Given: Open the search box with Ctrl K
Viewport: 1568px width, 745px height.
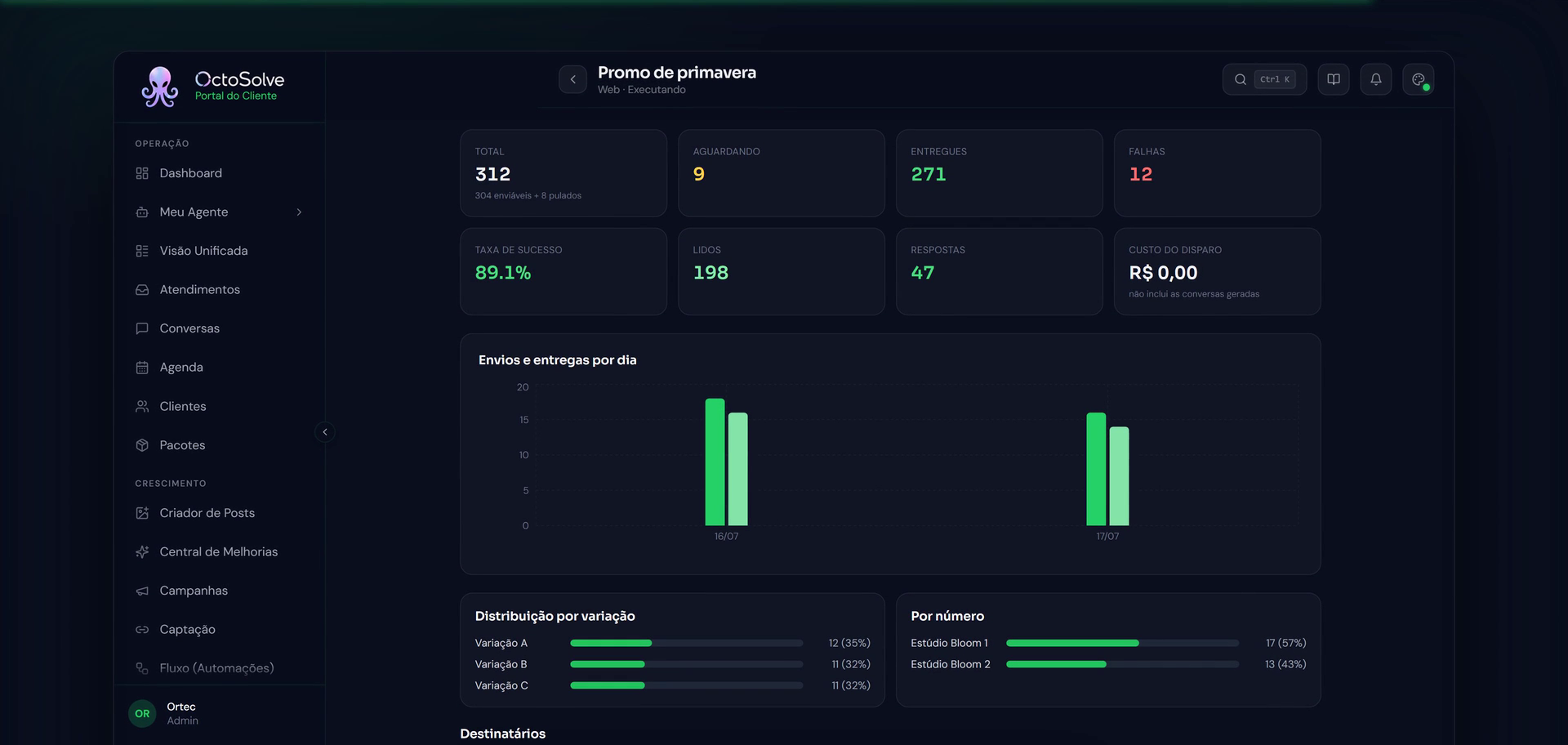Looking at the screenshot, I should click(x=1264, y=79).
